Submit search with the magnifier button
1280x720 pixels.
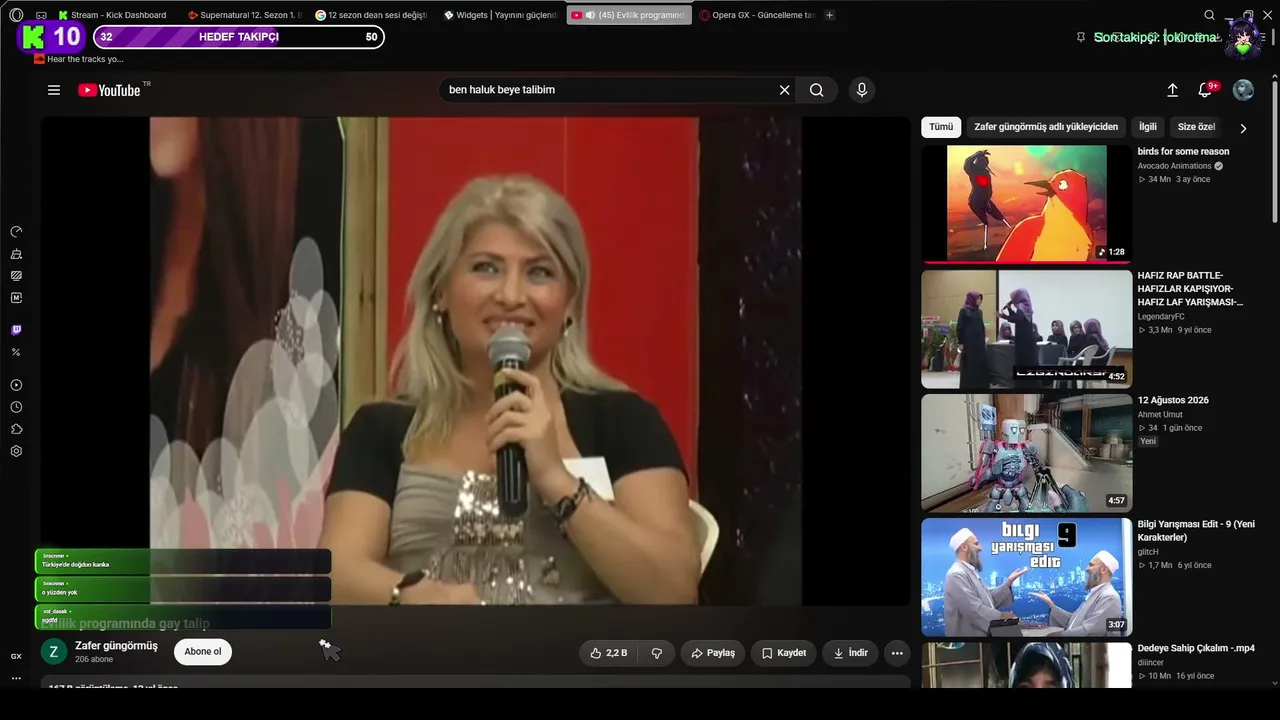pyautogui.click(x=817, y=90)
